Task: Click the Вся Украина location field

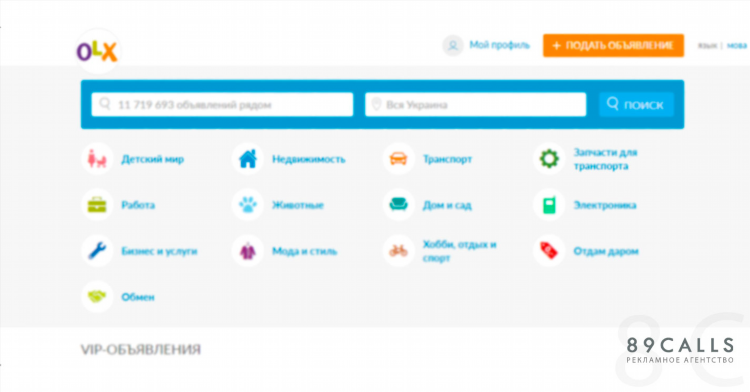Action: pyautogui.click(x=475, y=104)
